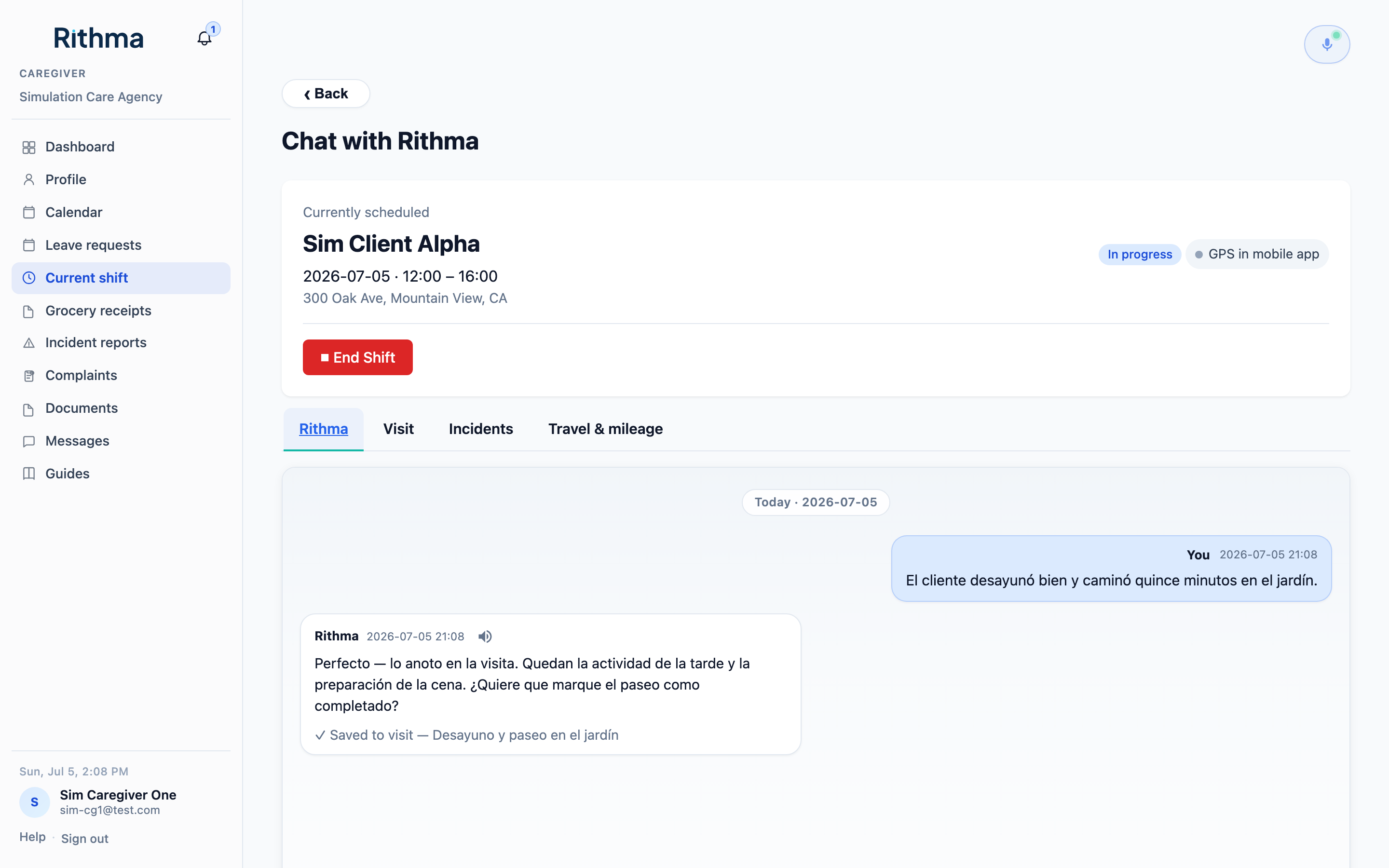
Task: Play Rithma's reply with the speaker icon
Action: [x=485, y=636]
